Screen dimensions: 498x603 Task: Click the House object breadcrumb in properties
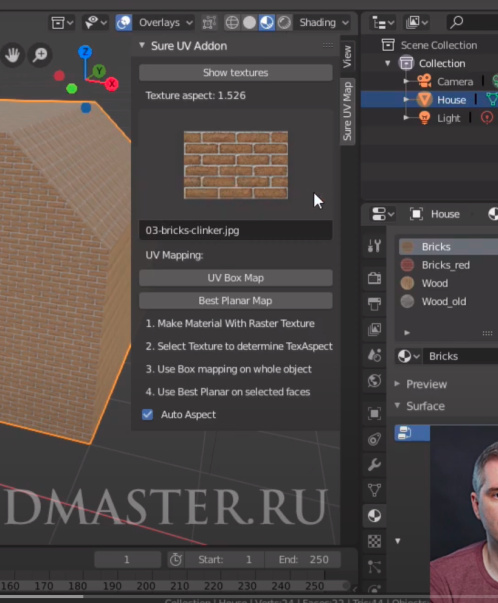pos(445,214)
